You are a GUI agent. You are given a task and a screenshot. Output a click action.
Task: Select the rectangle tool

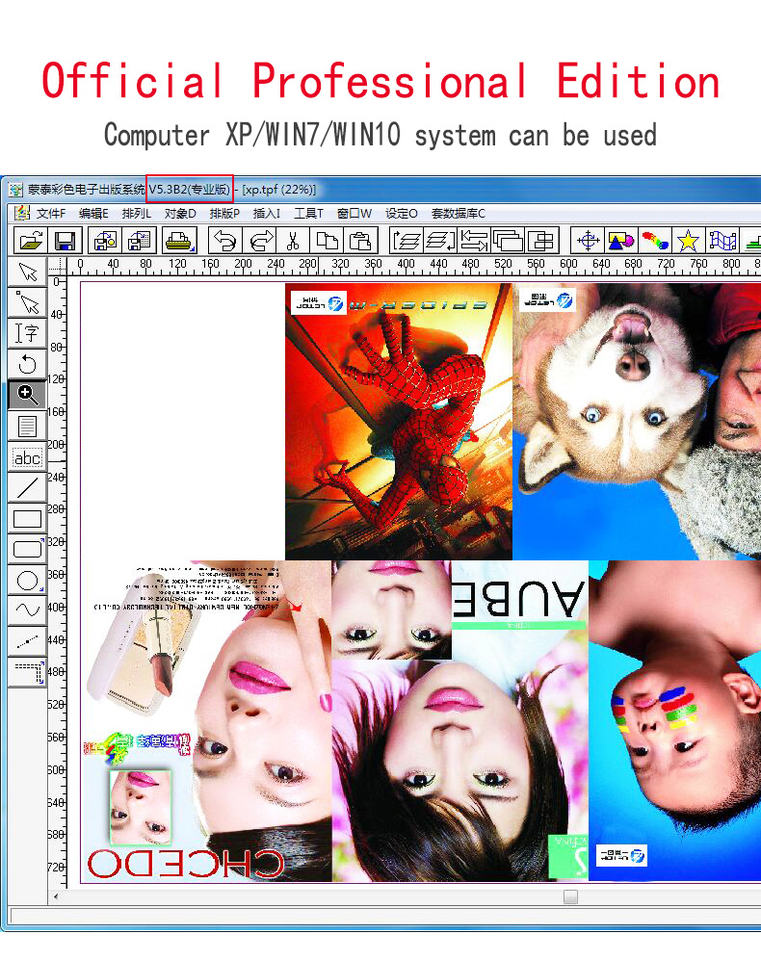pos(27,519)
